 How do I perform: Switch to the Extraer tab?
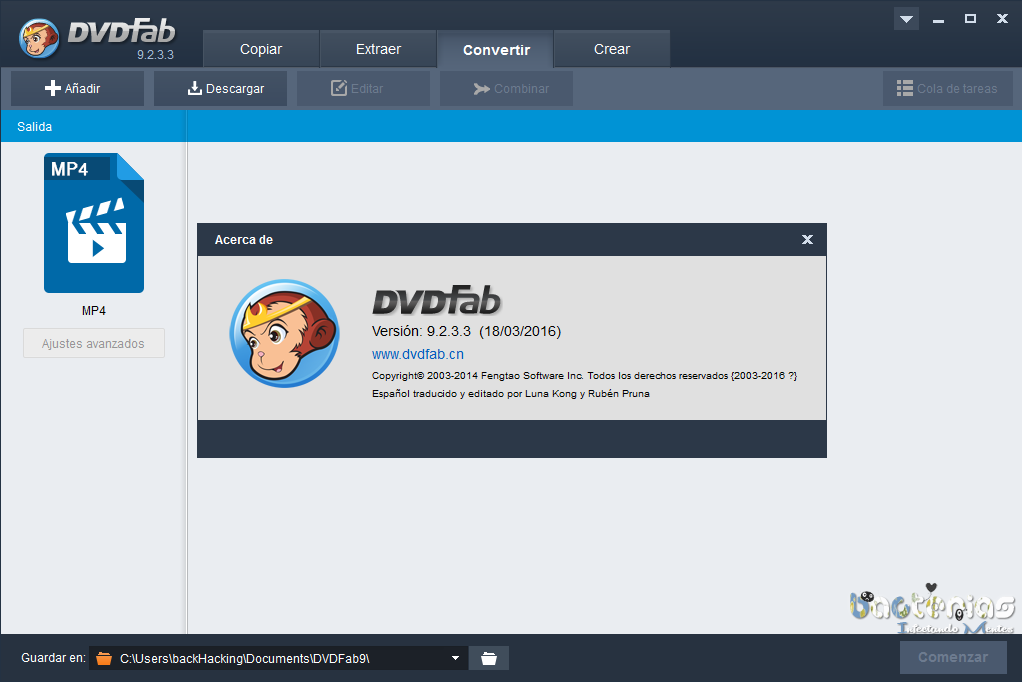(x=378, y=49)
